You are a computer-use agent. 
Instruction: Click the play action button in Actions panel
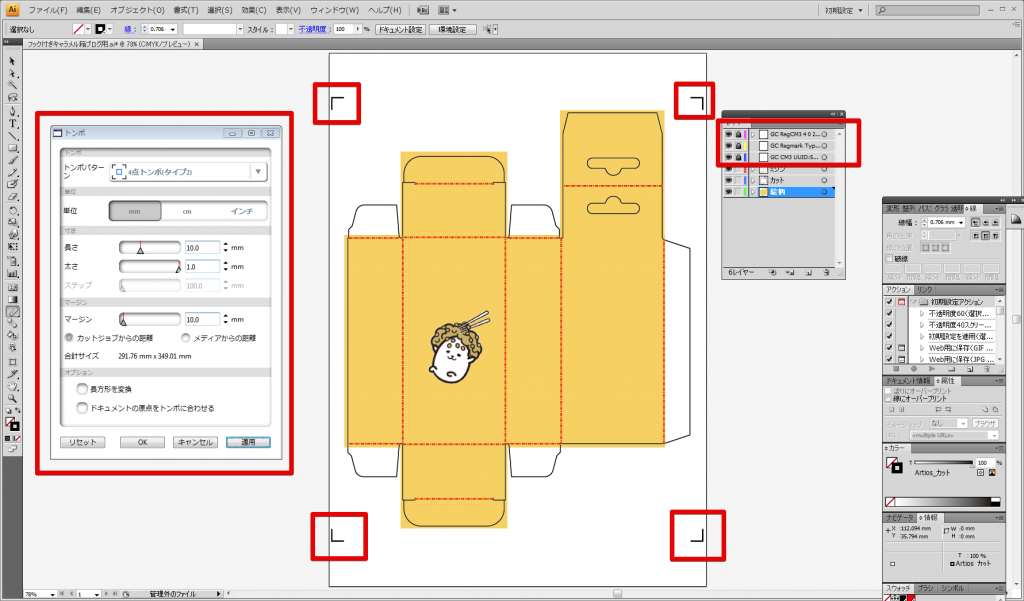(932, 369)
